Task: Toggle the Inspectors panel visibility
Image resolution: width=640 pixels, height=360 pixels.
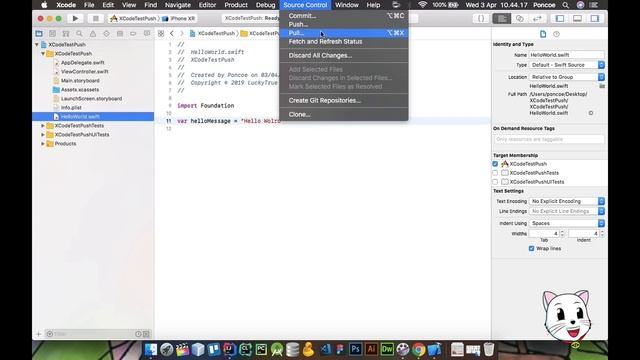Action: tap(595, 18)
